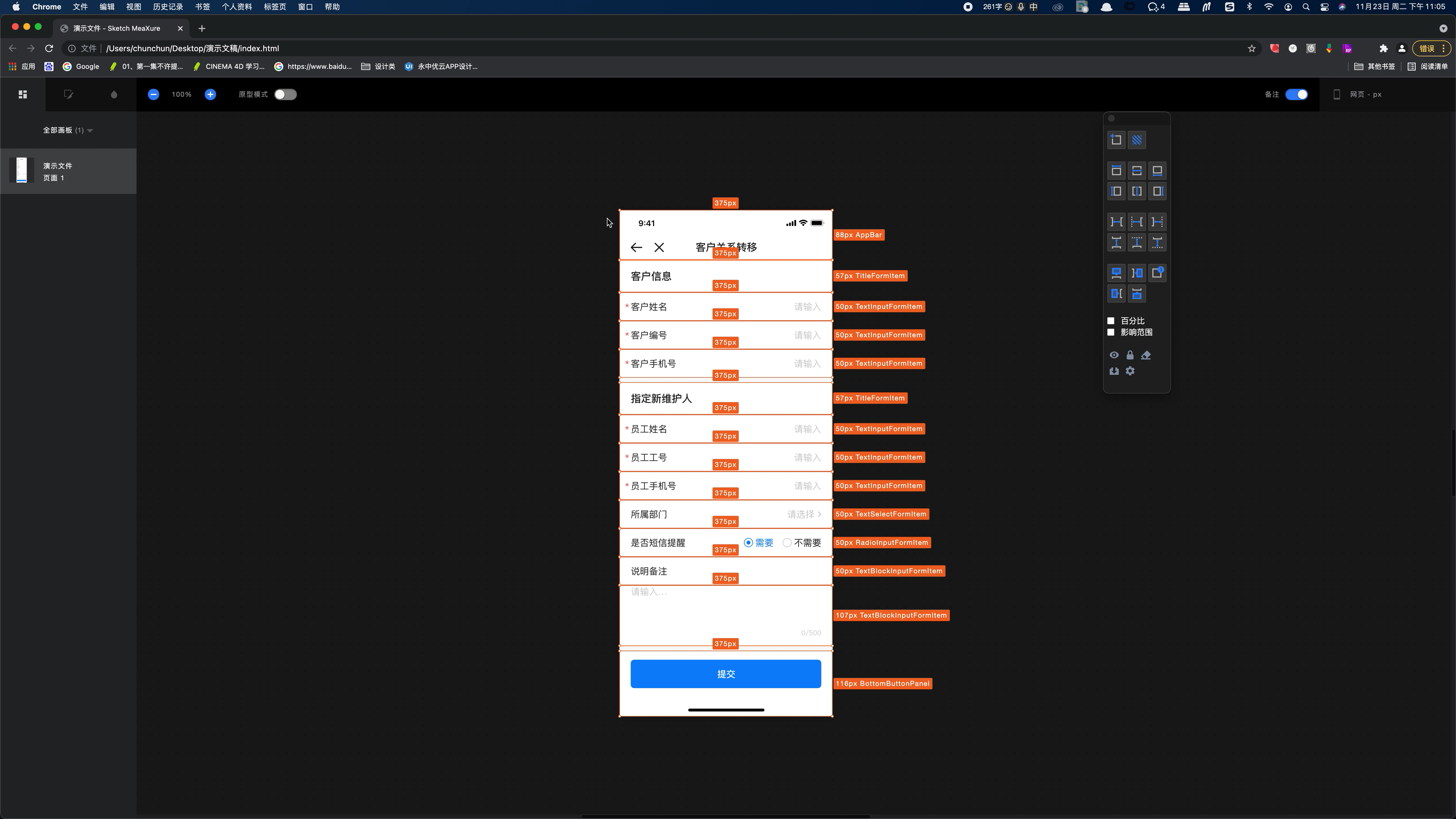The height and width of the screenshot is (819, 1456).
Task: Click the Chrome address bar URL
Action: (x=192, y=49)
